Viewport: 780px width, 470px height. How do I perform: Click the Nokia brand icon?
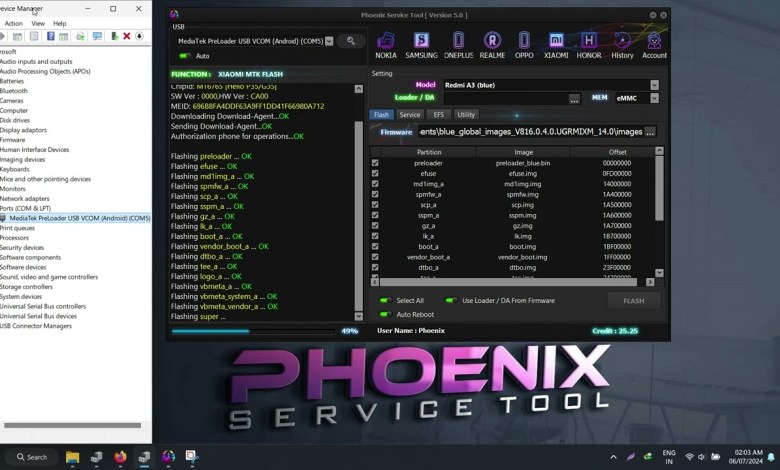386,45
